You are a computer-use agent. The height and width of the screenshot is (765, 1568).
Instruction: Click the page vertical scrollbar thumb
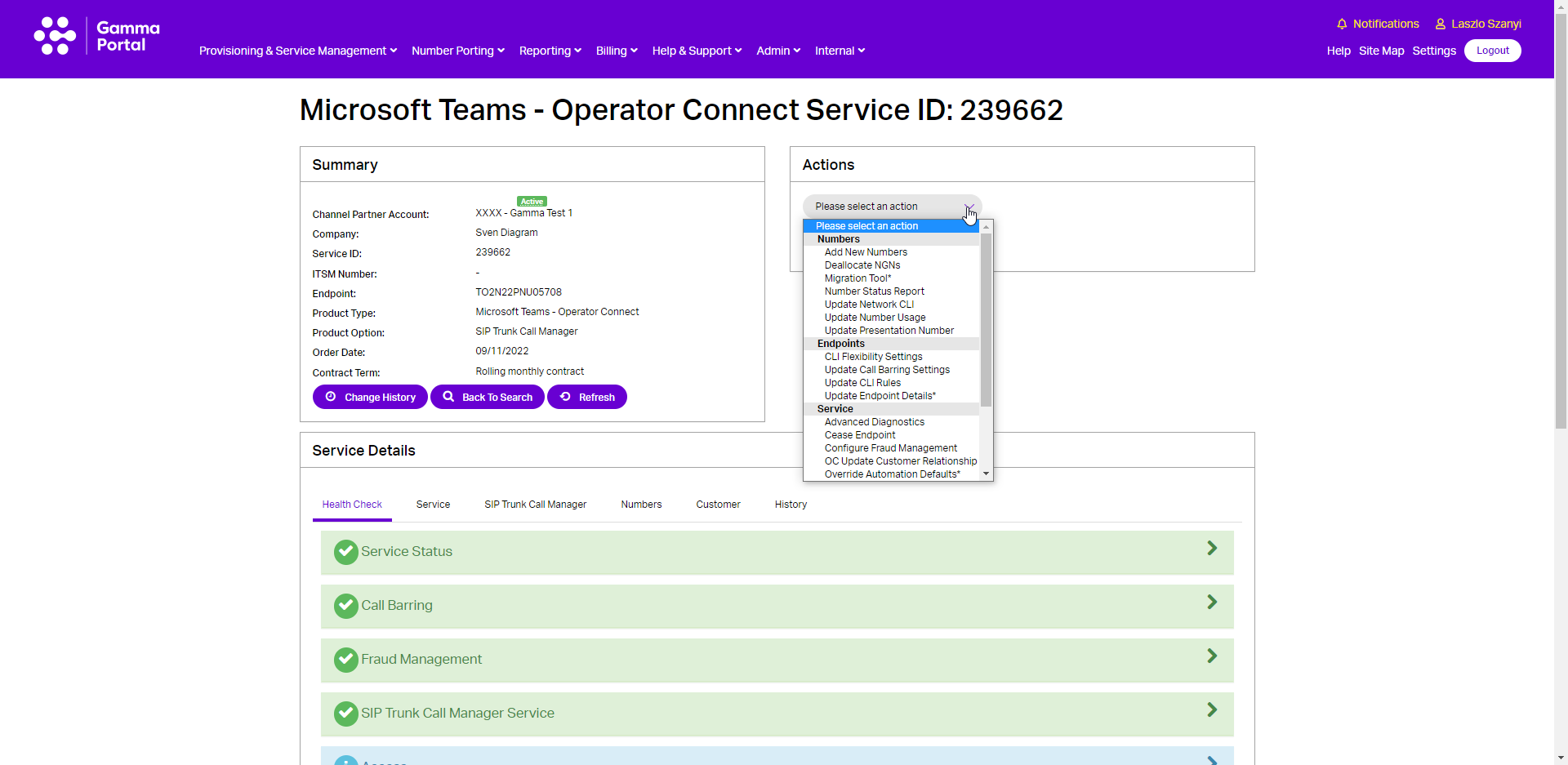(1561, 220)
